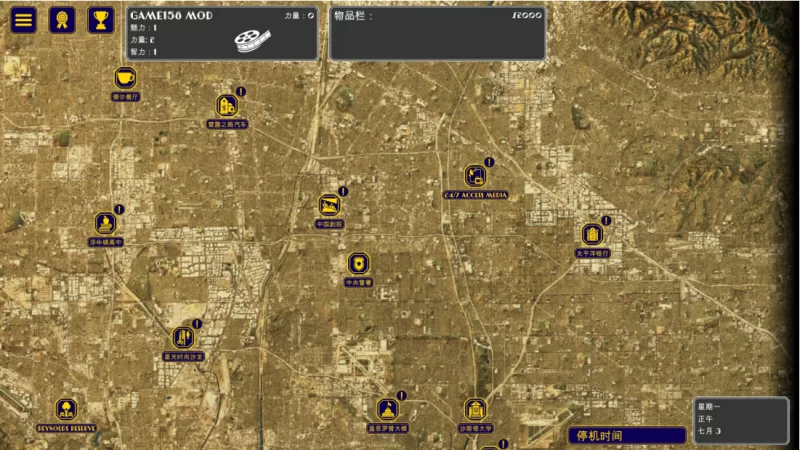Visit the university building marker

pos(475,410)
